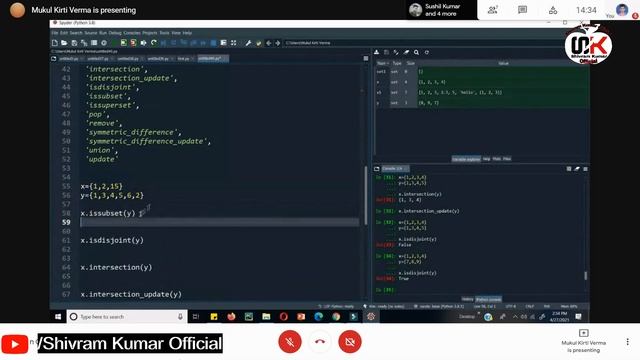Search variables magnifier icon
This screenshot has height=360, width=640.
point(416,52)
